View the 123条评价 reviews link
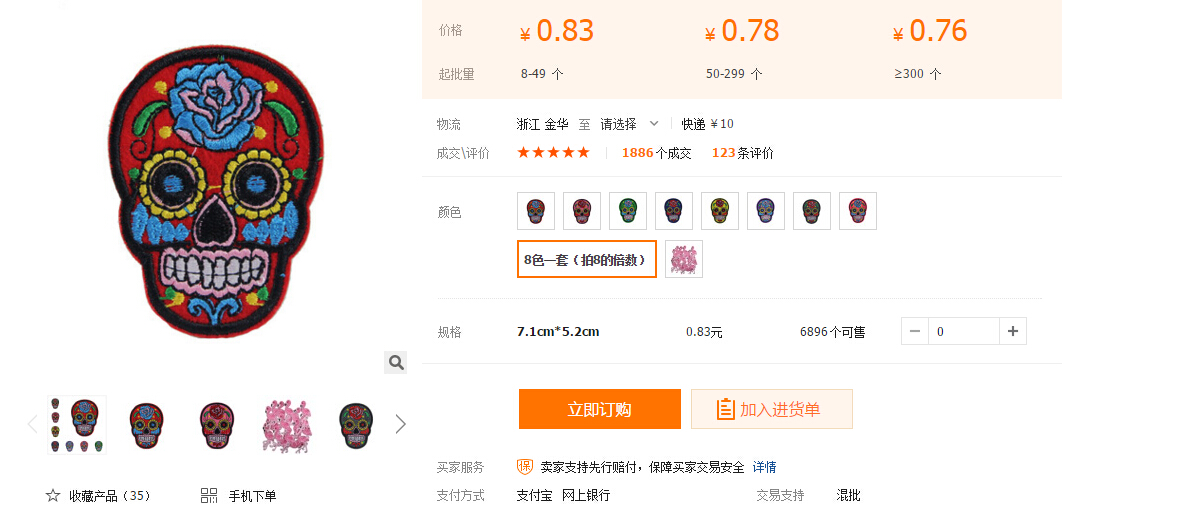 click(x=743, y=153)
